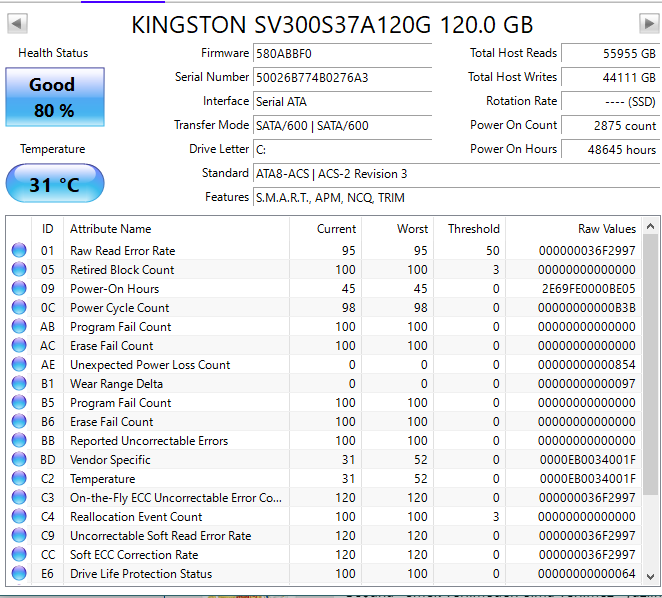Select Reported Uncorrectable Errors attribute name
Image resolution: width=662 pixels, height=598 pixels.
(x=149, y=441)
